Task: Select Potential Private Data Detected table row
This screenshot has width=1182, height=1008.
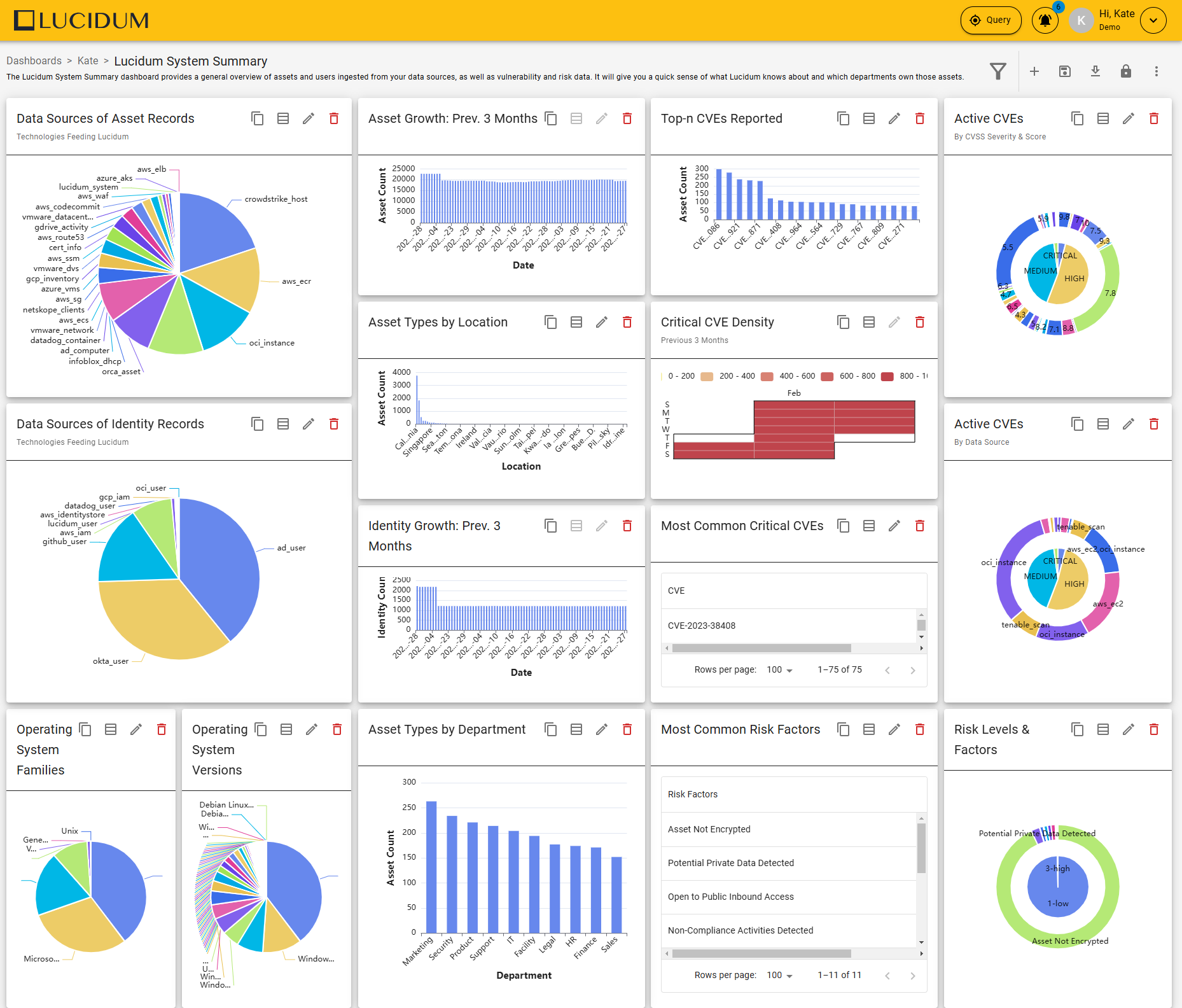Action: click(x=789, y=863)
